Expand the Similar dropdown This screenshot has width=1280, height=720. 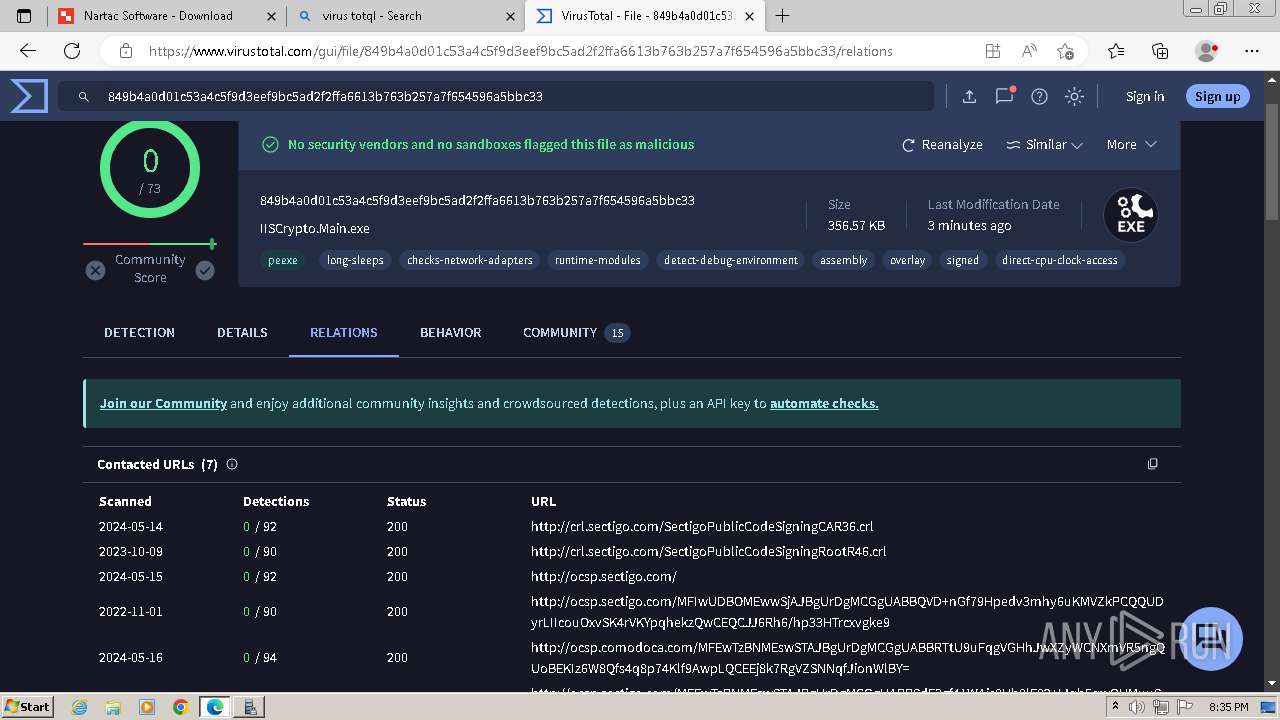tap(1044, 144)
